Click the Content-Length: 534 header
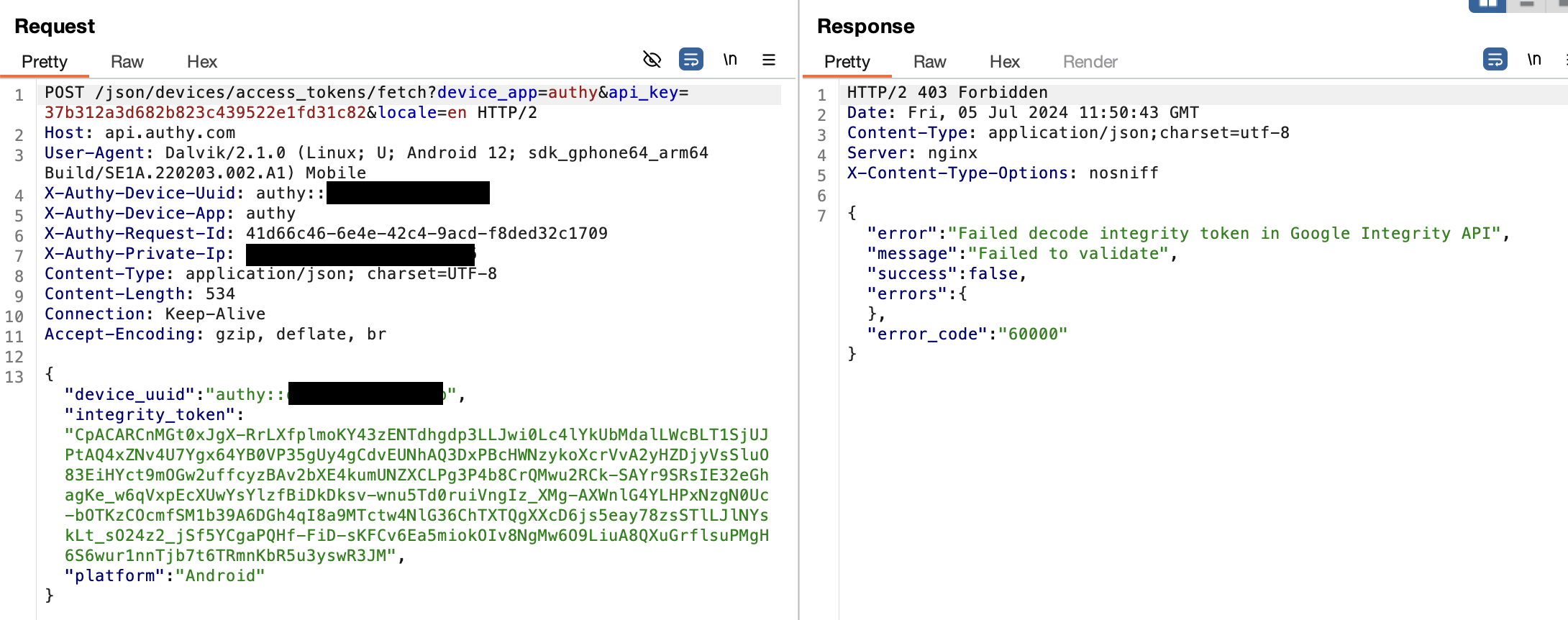The width and height of the screenshot is (1568, 620). (140, 294)
